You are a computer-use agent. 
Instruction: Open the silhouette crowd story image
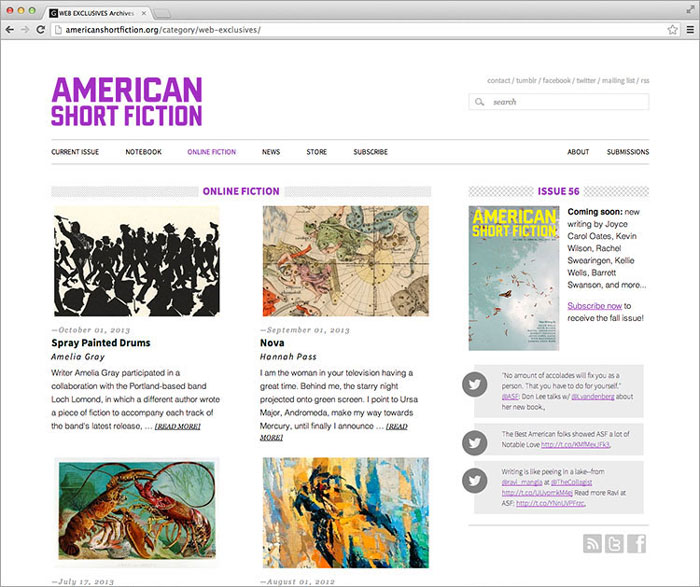tap(137, 261)
